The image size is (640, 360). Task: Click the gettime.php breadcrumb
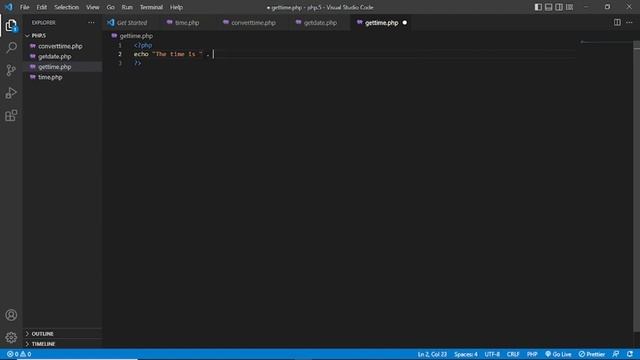coord(136,36)
